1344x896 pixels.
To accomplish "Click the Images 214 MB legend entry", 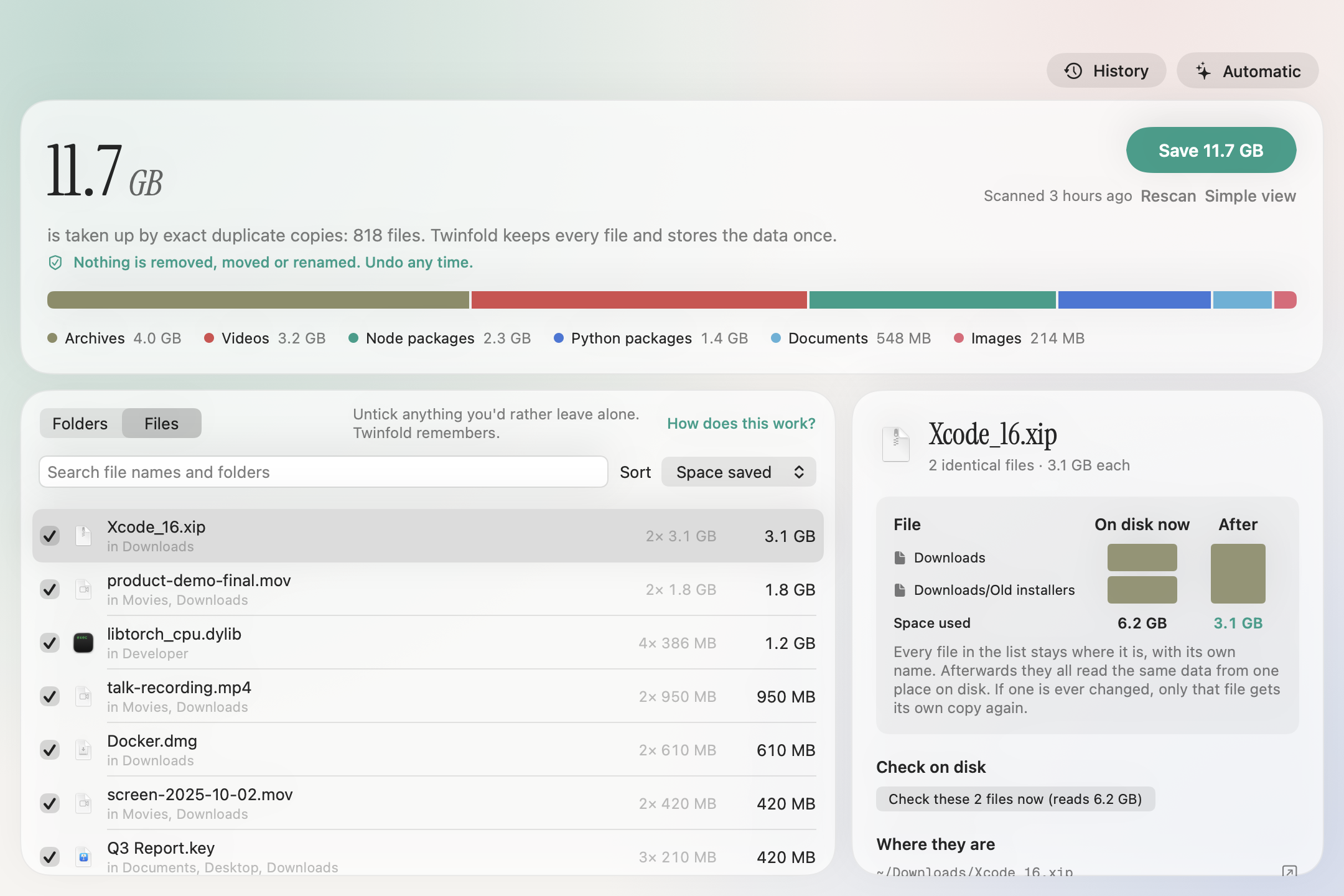I will click(1019, 338).
